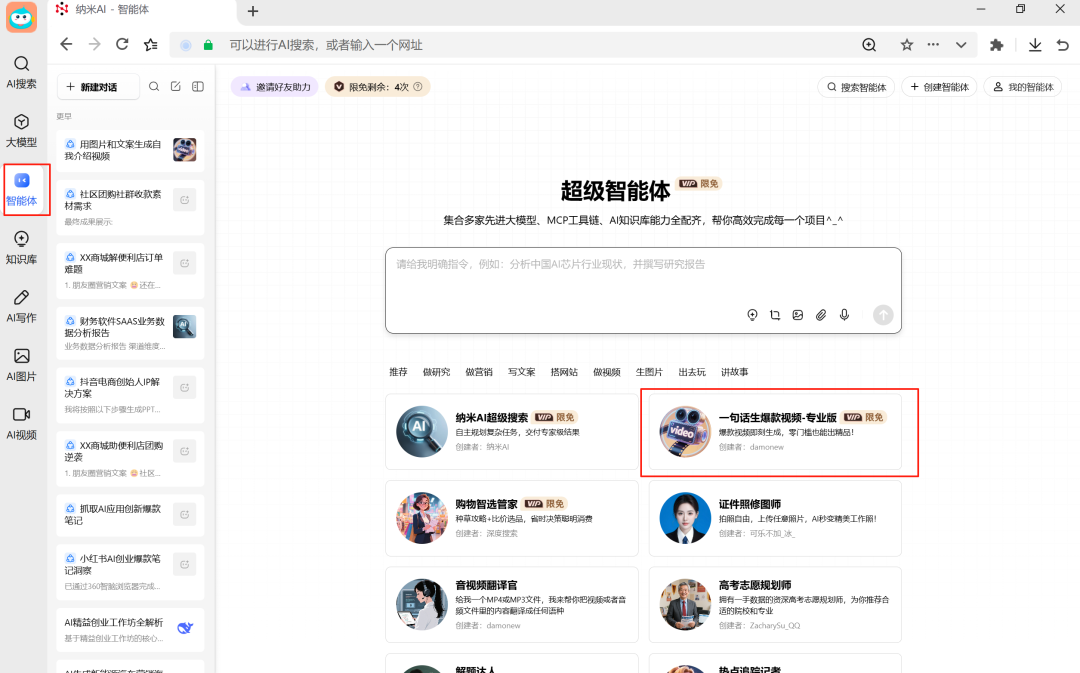Image resolution: width=1080 pixels, height=673 pixels.
Task: Go back with the browser back arrow
Action: 66,45
